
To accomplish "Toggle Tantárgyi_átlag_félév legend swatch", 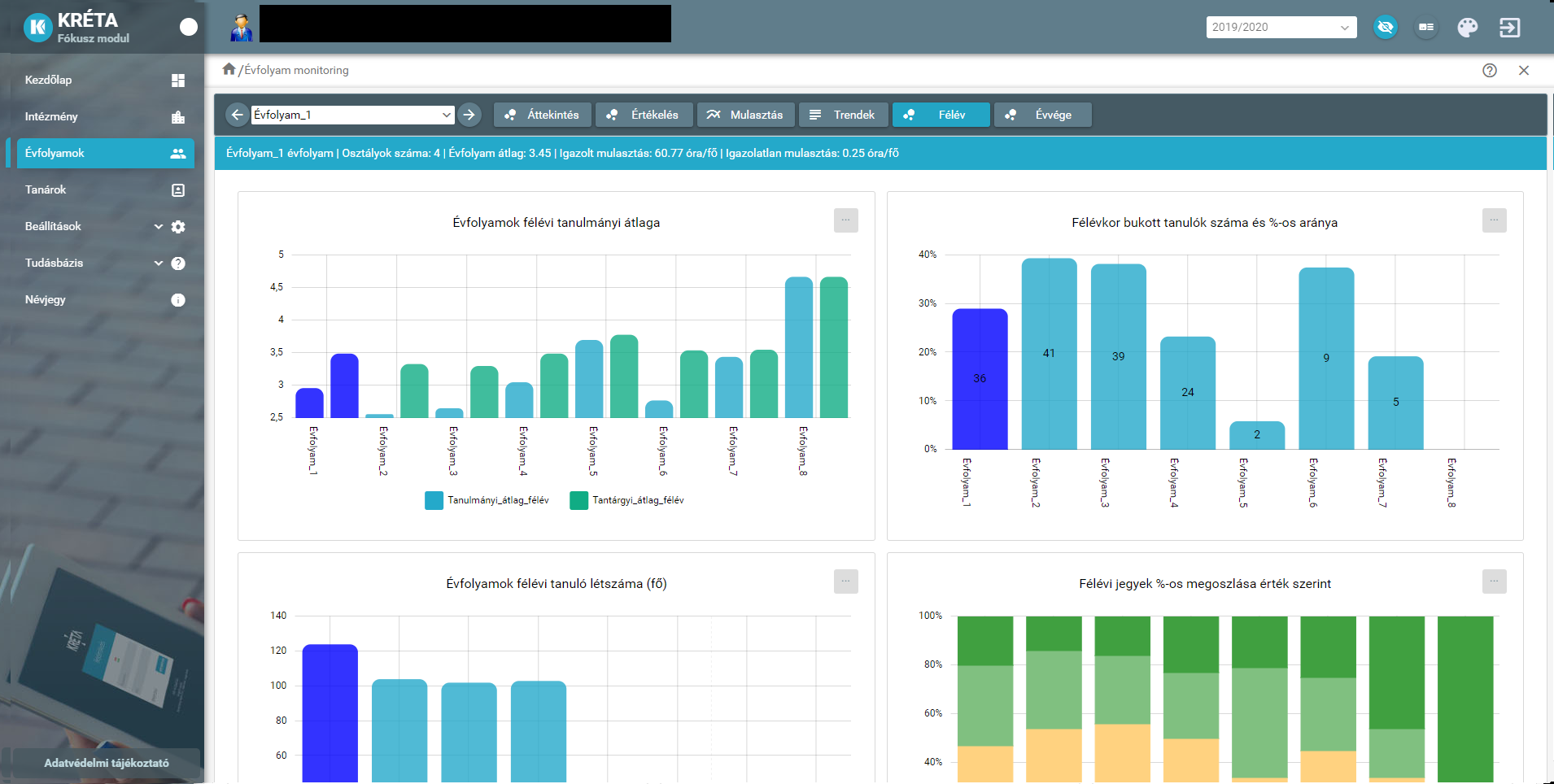I will tap(579, 500).
